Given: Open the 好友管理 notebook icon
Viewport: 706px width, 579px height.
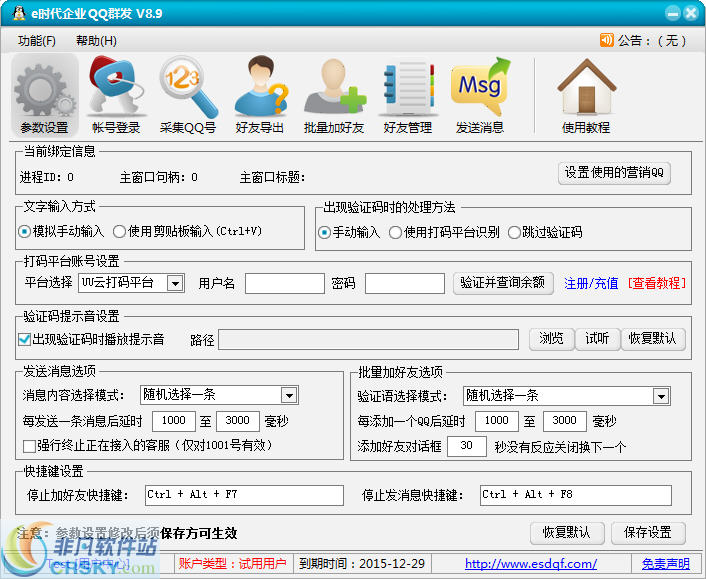Looking at the screenshot, I should (x=407, y=95).
